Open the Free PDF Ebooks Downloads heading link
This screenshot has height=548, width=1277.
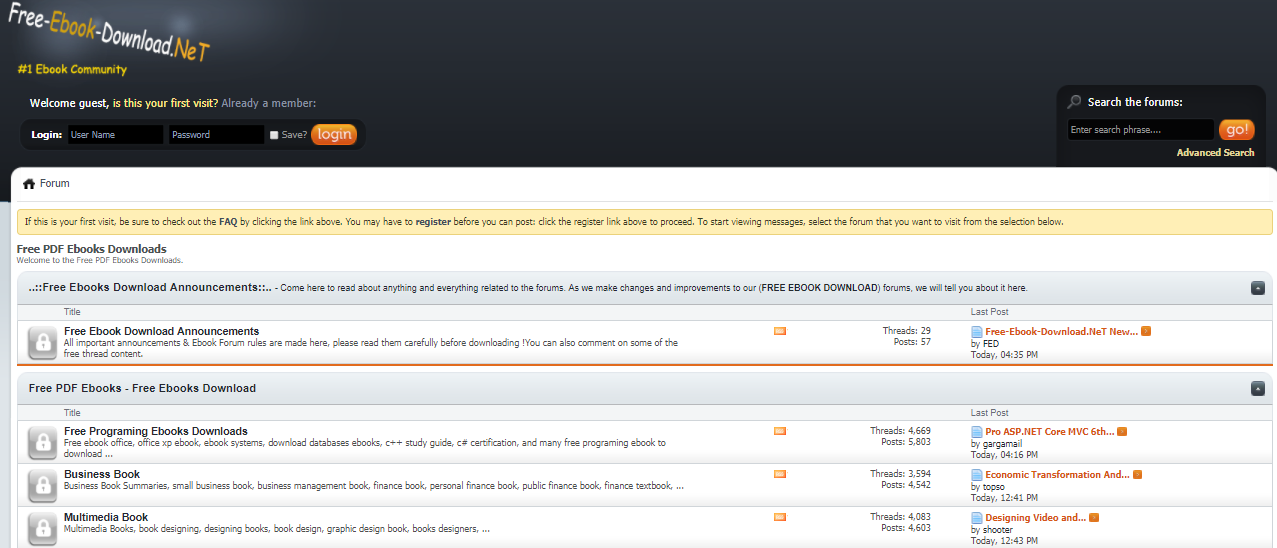pyautogui.click(x=92, y=249)
